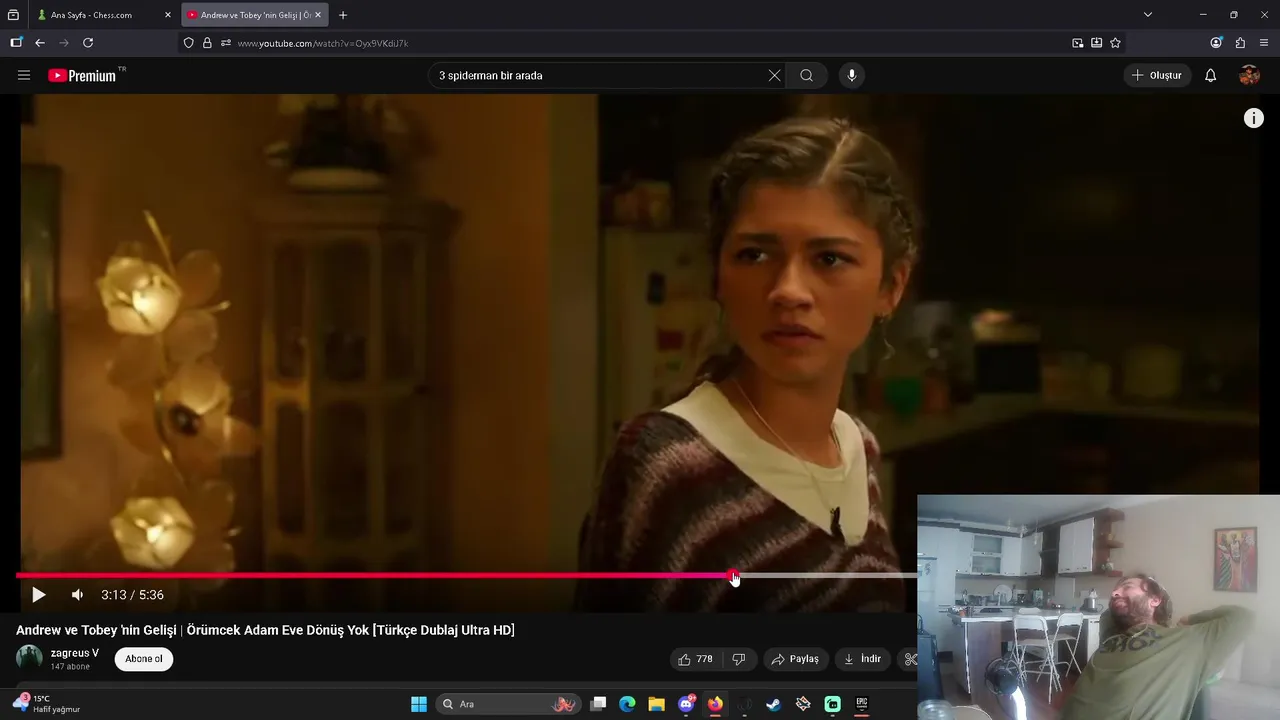The width and height of the screenshot is (1280, 720).
Task: Click the Firefox taskbar icon
Action: (x=715, y=704)
